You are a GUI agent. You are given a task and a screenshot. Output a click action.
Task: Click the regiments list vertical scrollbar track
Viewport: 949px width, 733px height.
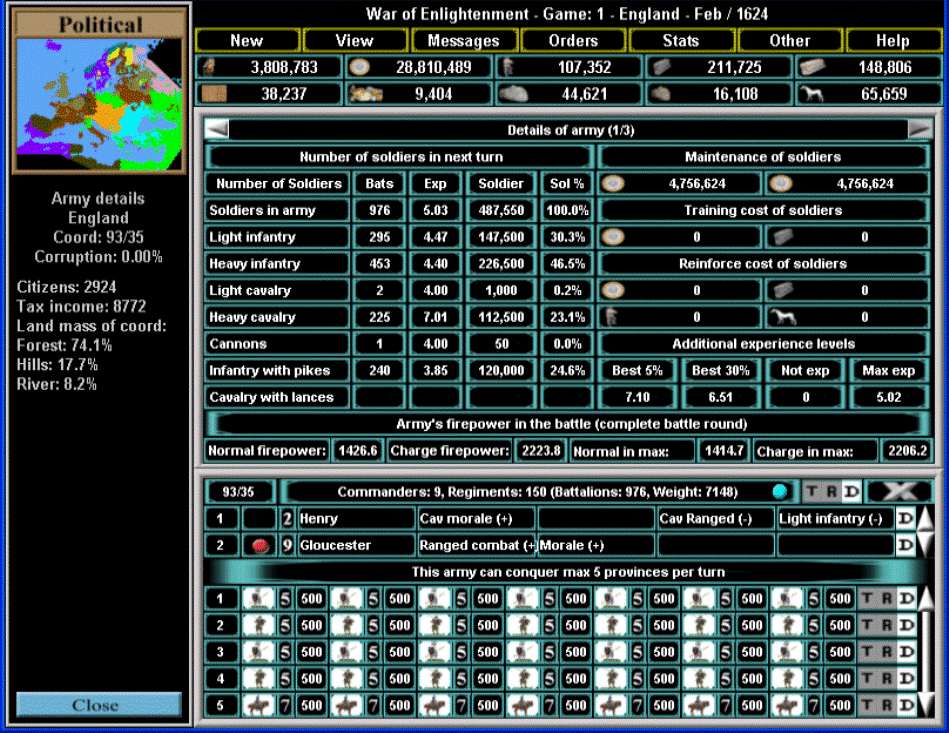tap(927, 650)
